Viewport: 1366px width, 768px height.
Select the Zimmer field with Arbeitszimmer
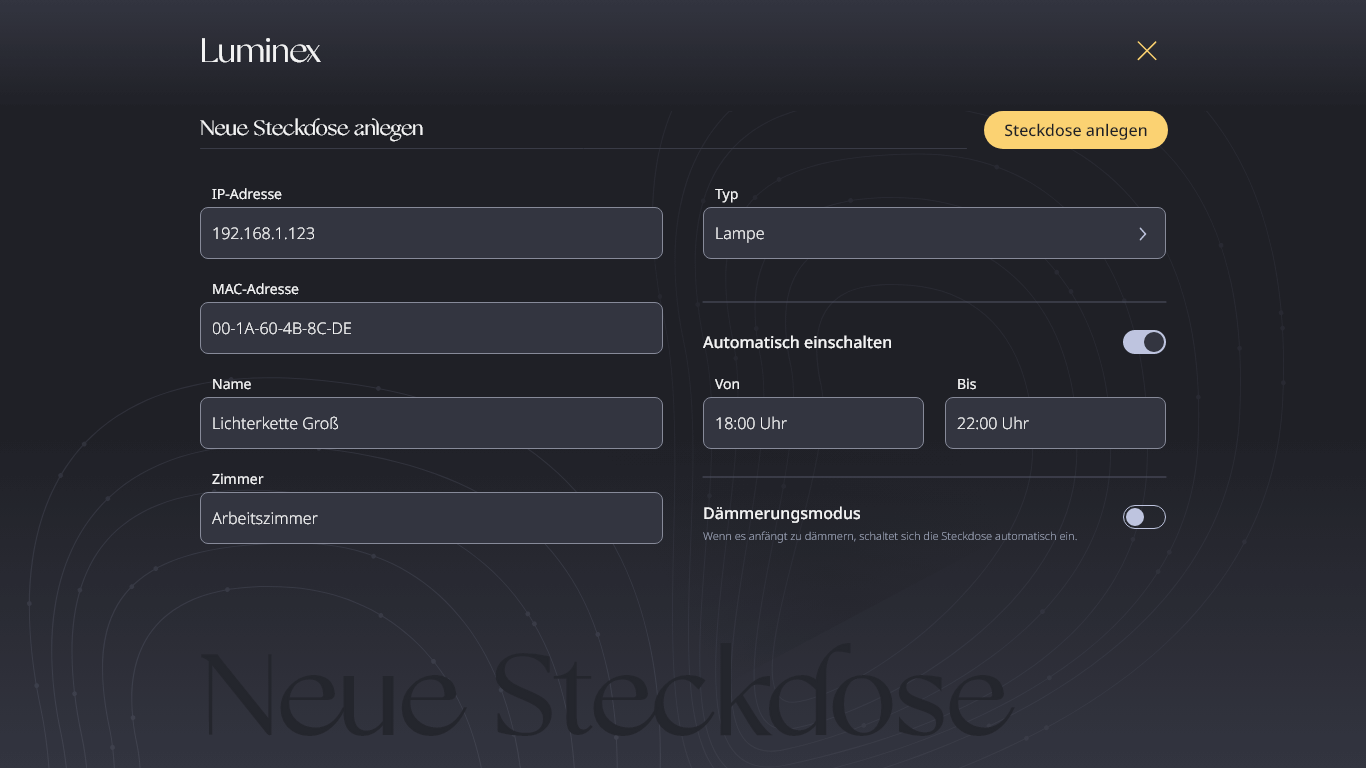[x=431, y=518]
